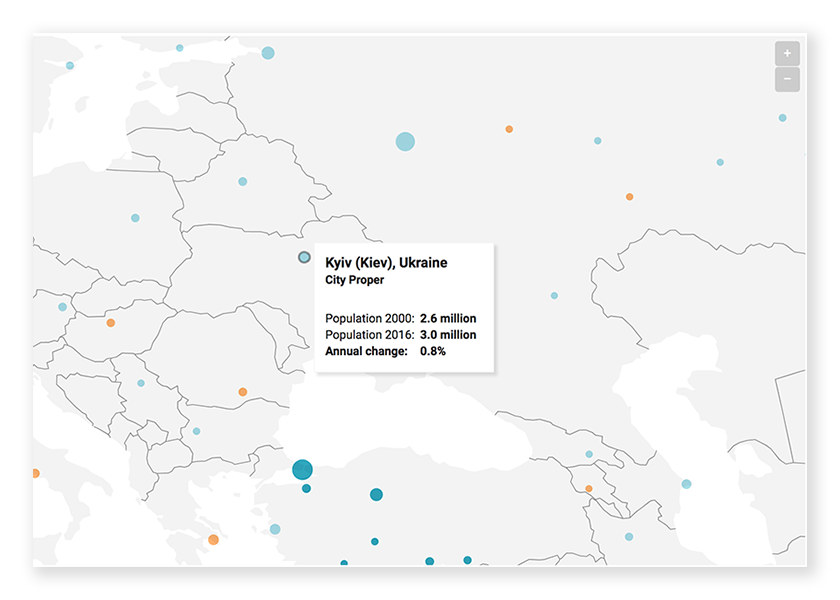
Task: Select the light-blue Sofia dot in Bulgaria
Action: (x=196, y=431)
